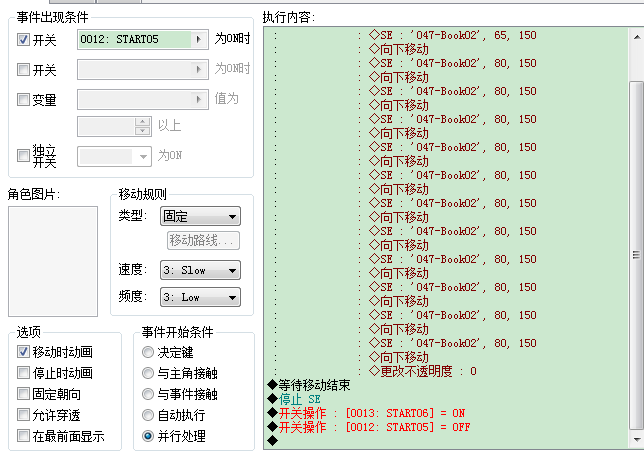Enable the 停止时动画 option
The height and width of the screenshot is (453, 644).
(23, 373)
